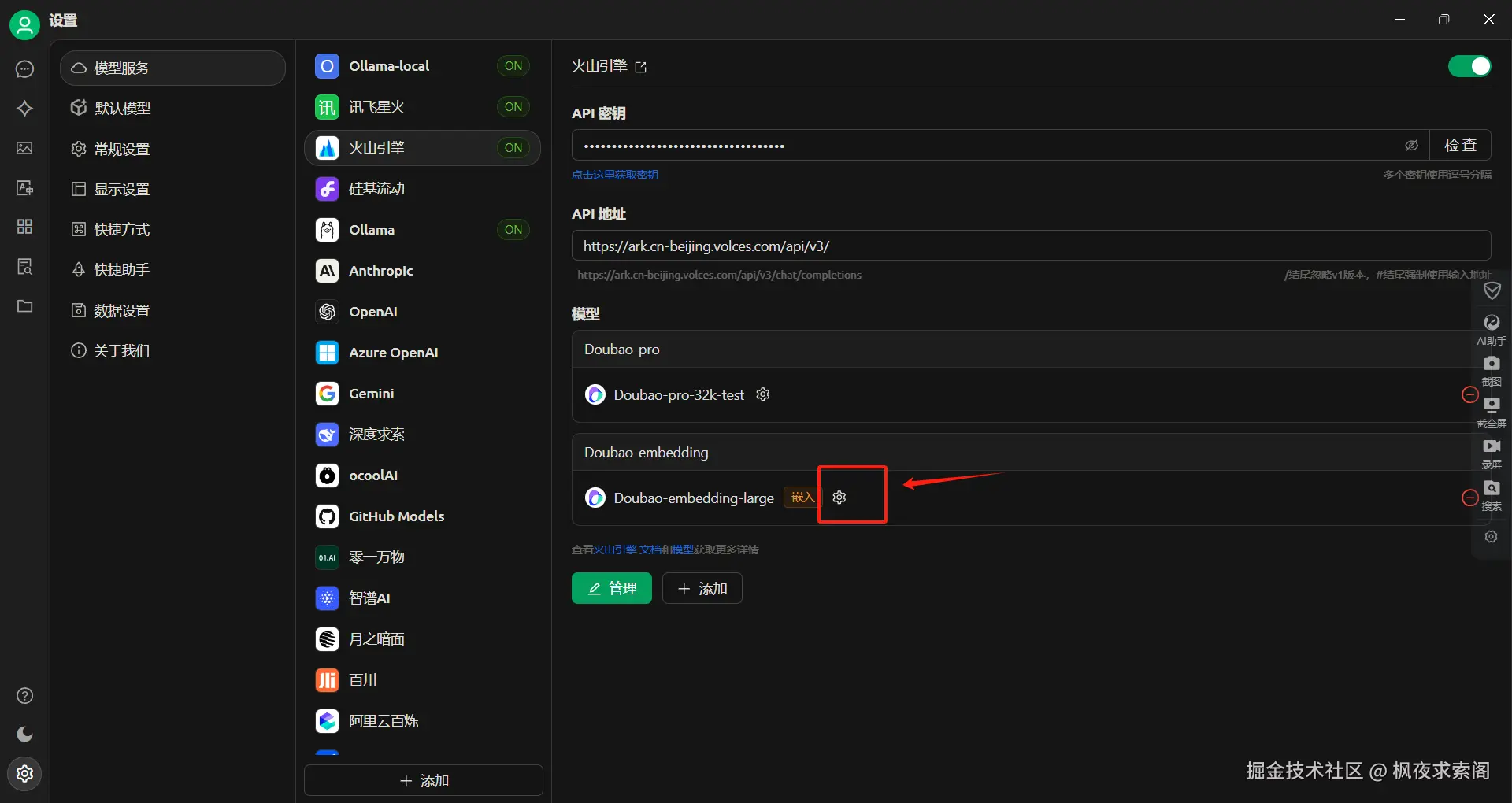Open 快捷助手 settings section
The image size is (1512, 803).
(x=172, y=269)
